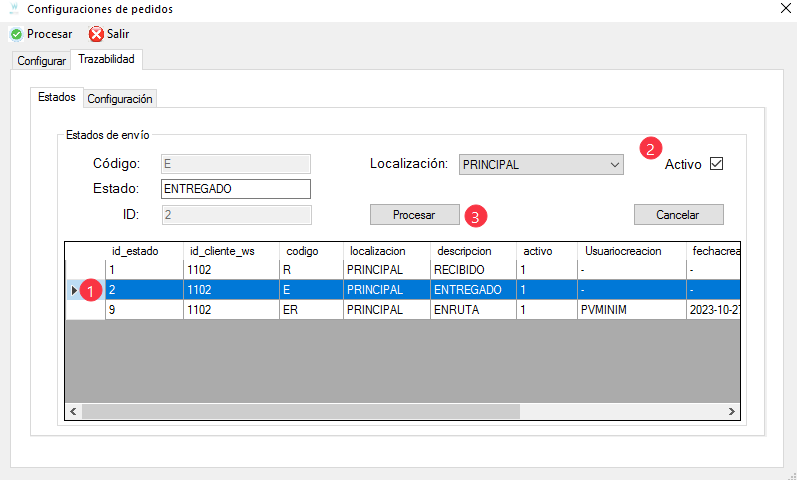Click the app icon in title bar
Image resolution: width=797 pixels, height=480 pixels.
(14, 9)
